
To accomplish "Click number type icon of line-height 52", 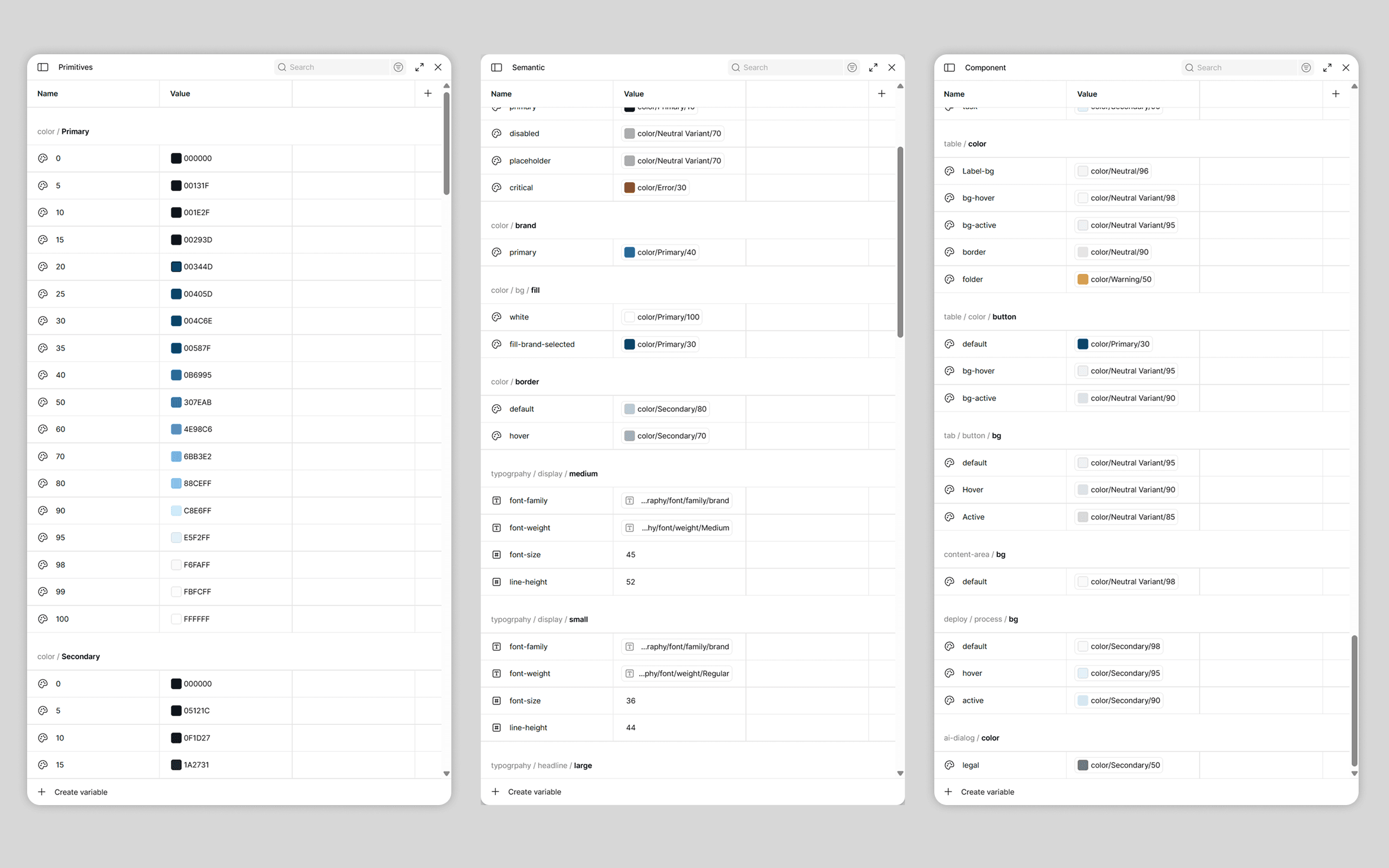I will pyautogui.click(x=496, y=582).
